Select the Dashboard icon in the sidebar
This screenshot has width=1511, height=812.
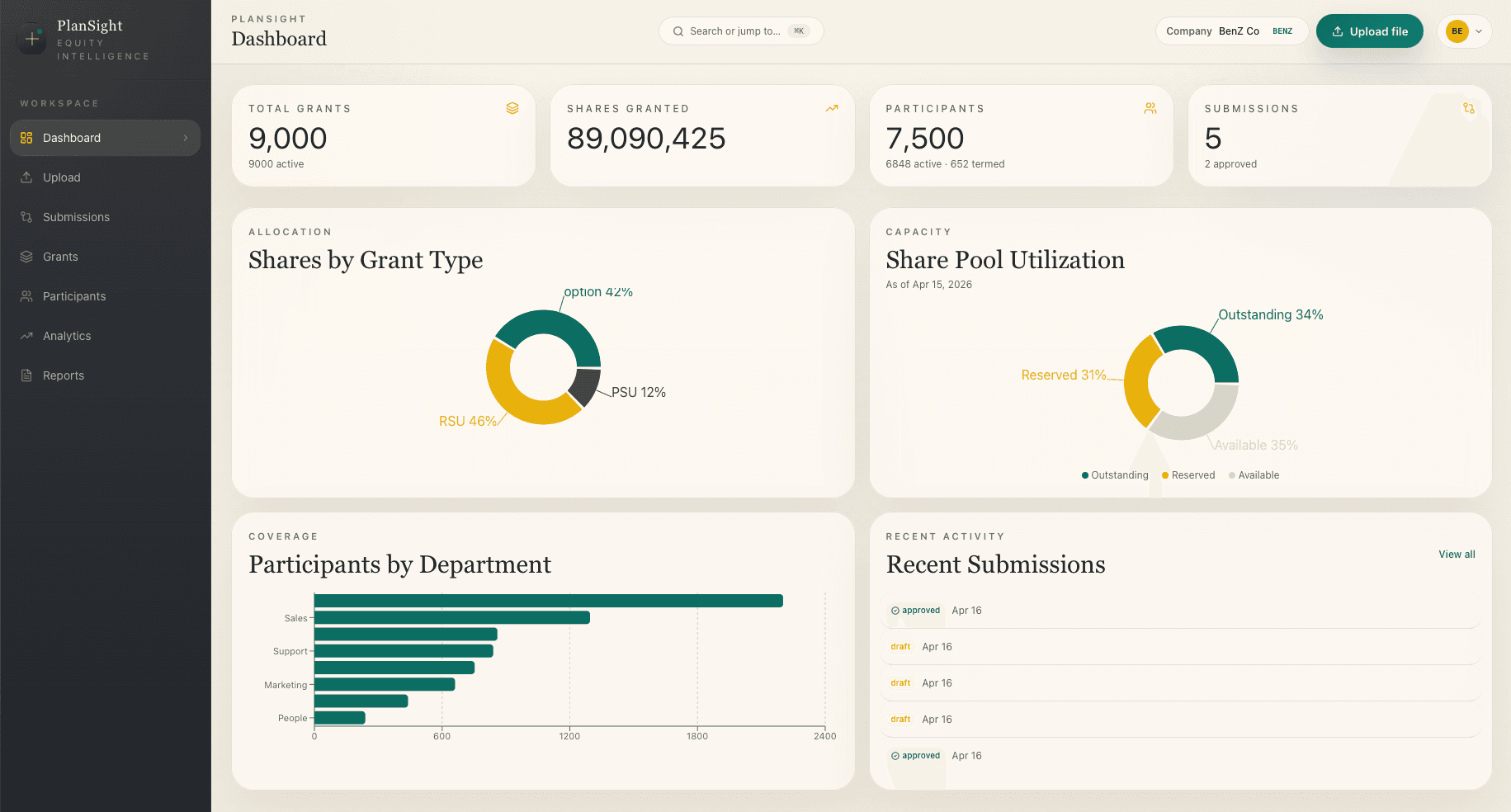[x=26, y=138]
